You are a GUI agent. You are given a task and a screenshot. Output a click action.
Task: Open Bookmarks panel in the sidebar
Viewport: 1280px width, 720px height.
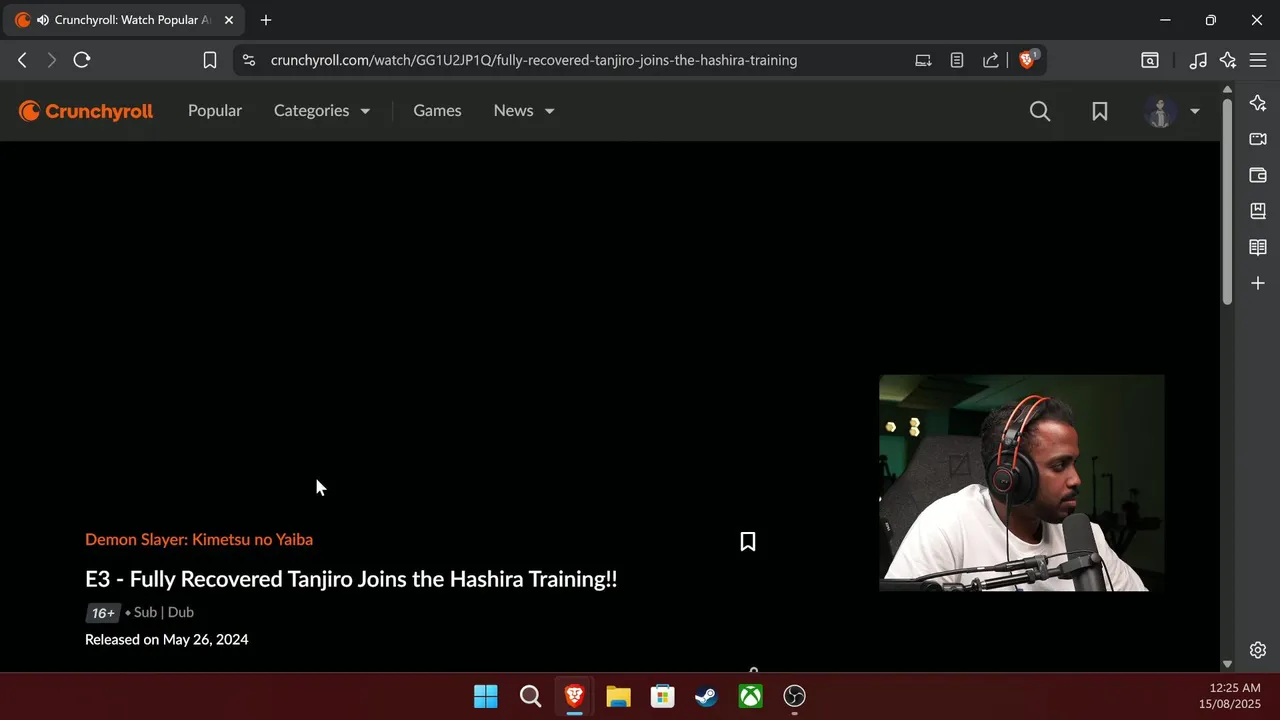1258,211
